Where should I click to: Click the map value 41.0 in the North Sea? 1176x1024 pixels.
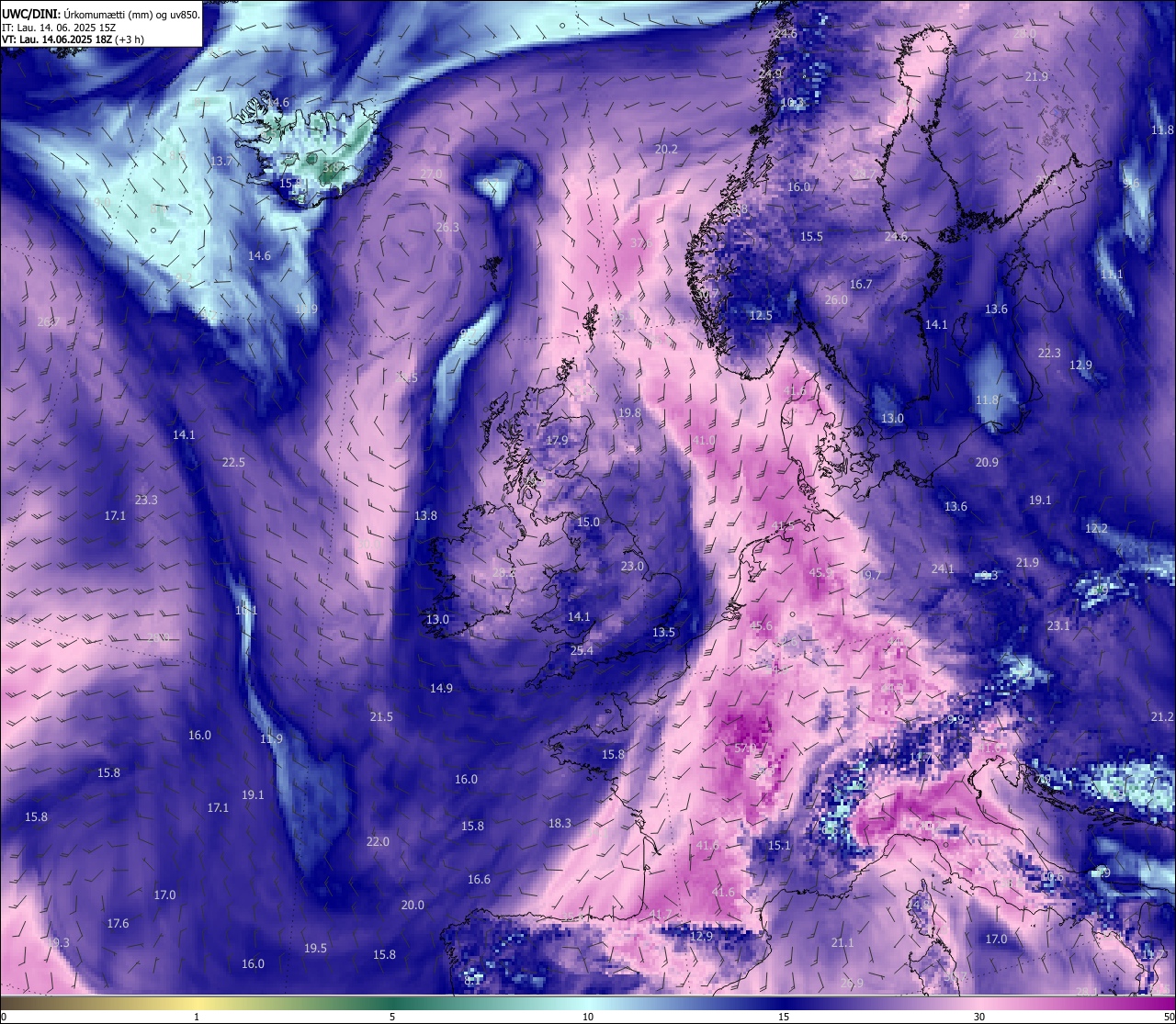(704, 442)
